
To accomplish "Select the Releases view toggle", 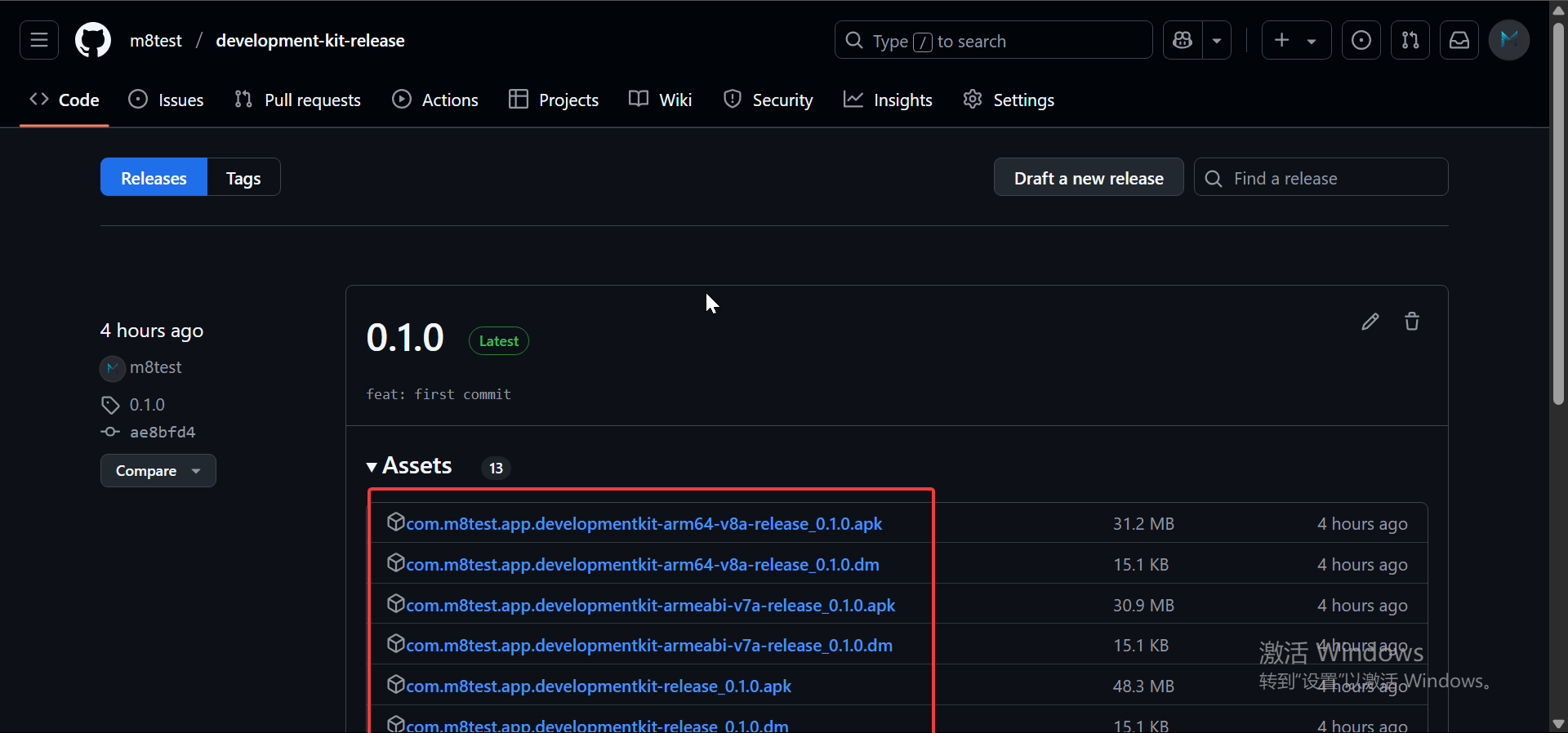I will pyautogui.click(x=154, y=178).
